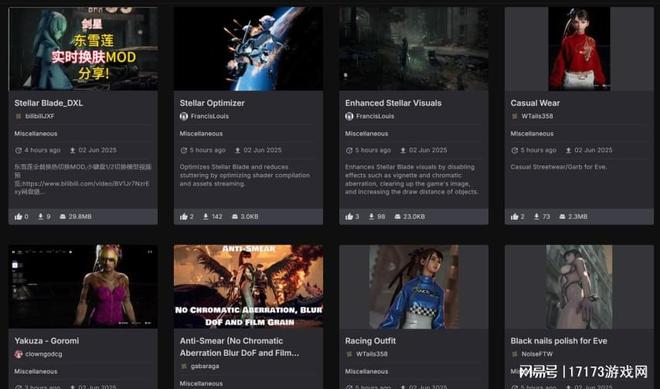Click download icon on Stellar Blade_DXL card
Image resolution: width=660 pixels, height=389 pixels.
[40, 216]
